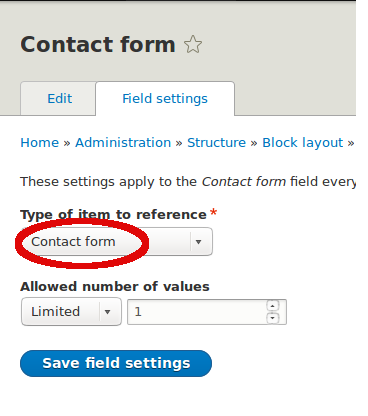
Task: Open the Field settings tab
Action: pyautogui.click(x=165, y=99)
